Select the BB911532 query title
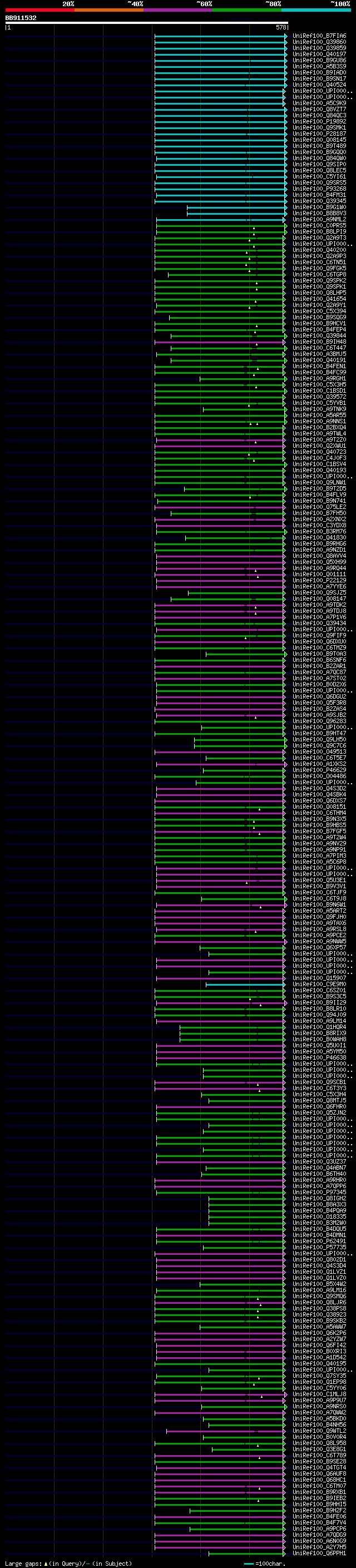356x1568 pixels. [21, 18]
